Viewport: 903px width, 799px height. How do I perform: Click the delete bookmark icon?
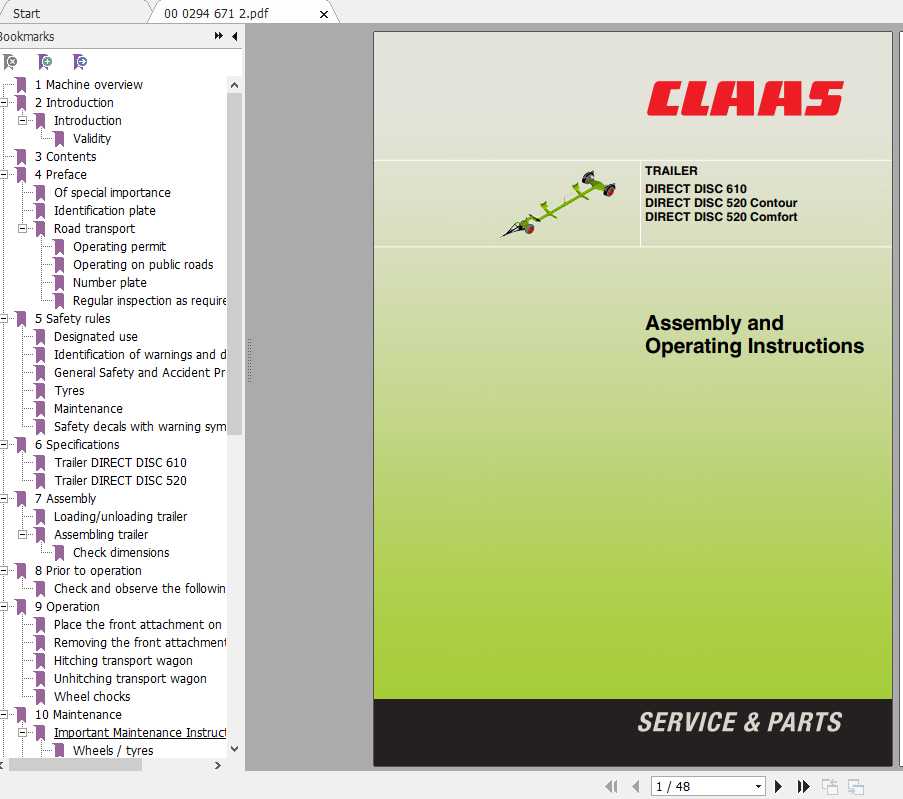(10, 61)
